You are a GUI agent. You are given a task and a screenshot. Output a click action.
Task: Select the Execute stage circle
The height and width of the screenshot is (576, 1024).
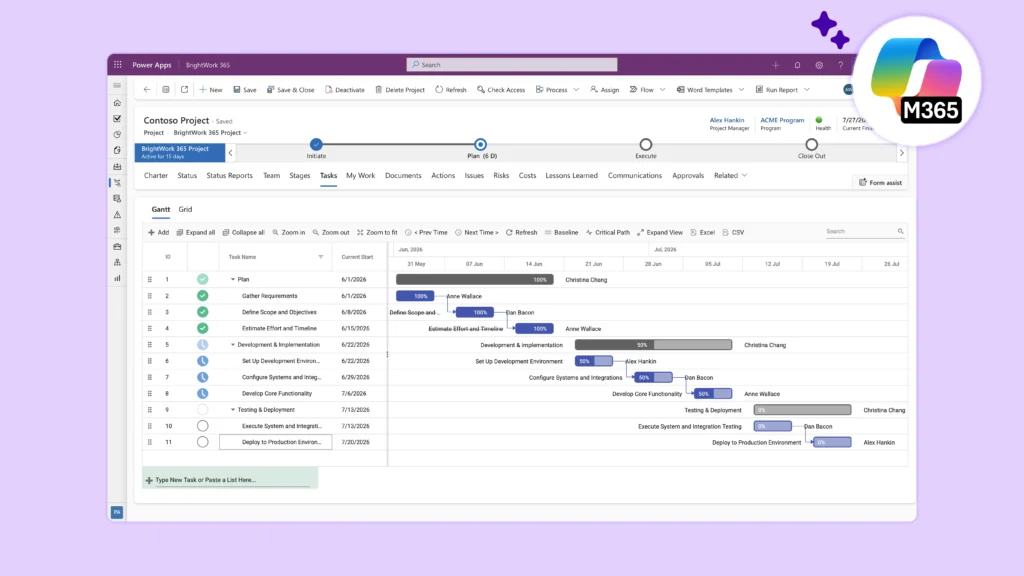(646, 144)
